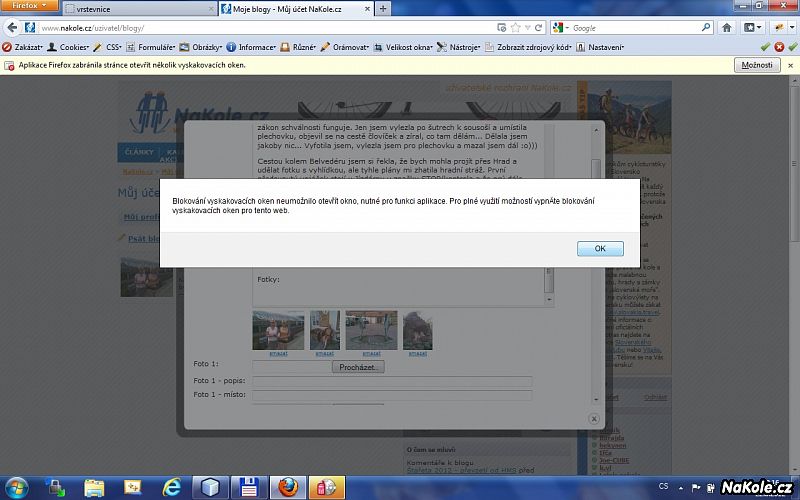Click the site identity icon in the address bar

(x=30, y=28)
